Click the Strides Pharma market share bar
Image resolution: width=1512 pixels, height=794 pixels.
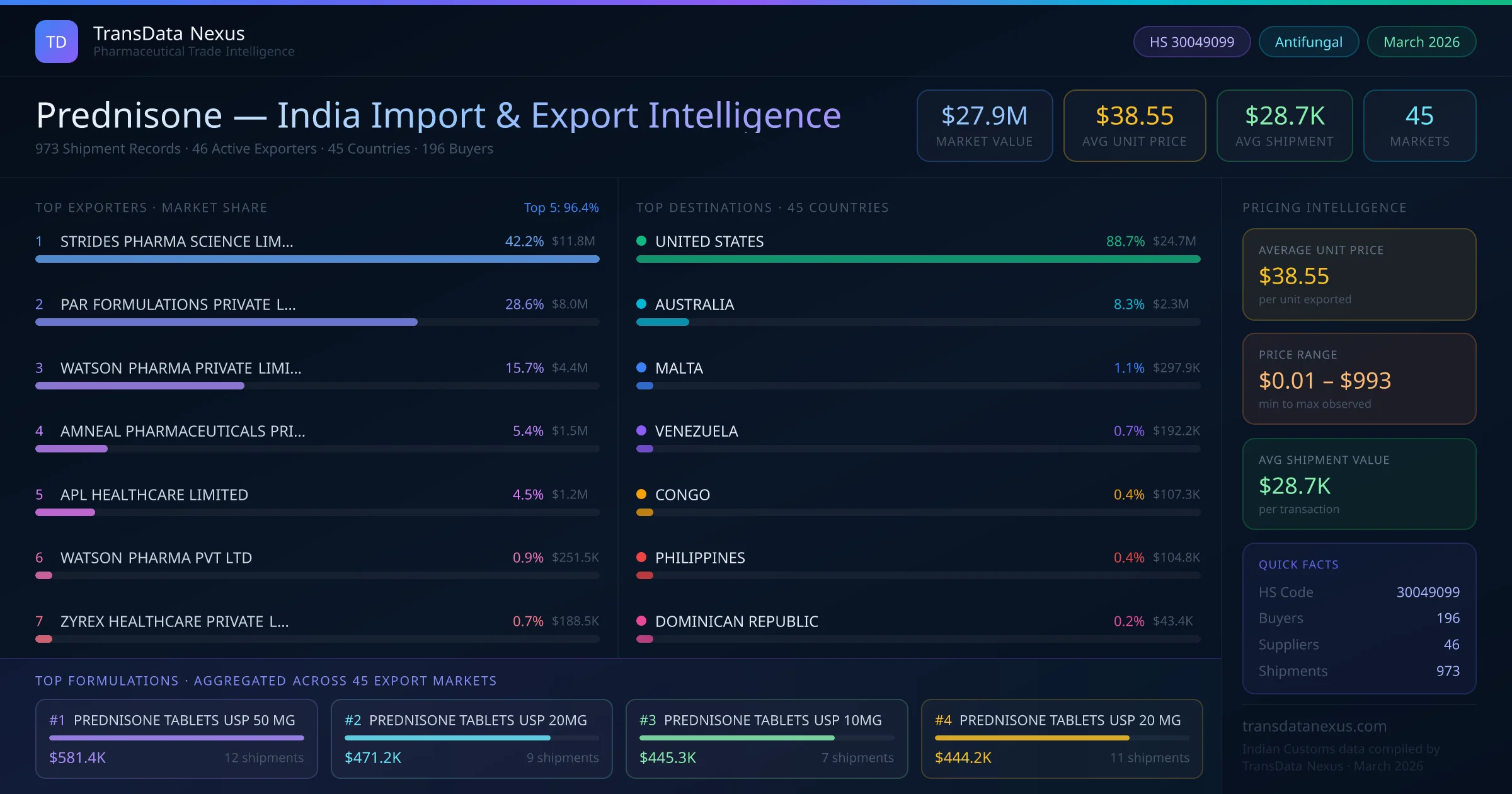tap(317, 259)
